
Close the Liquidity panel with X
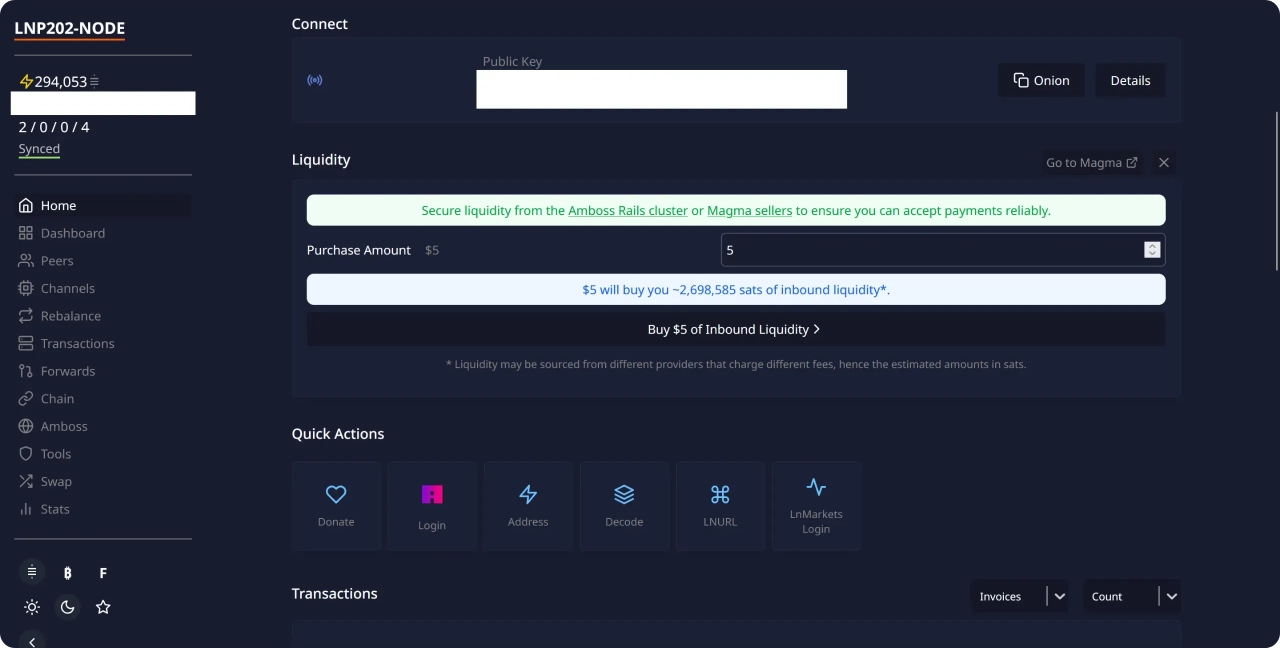tap(1163, 162)
